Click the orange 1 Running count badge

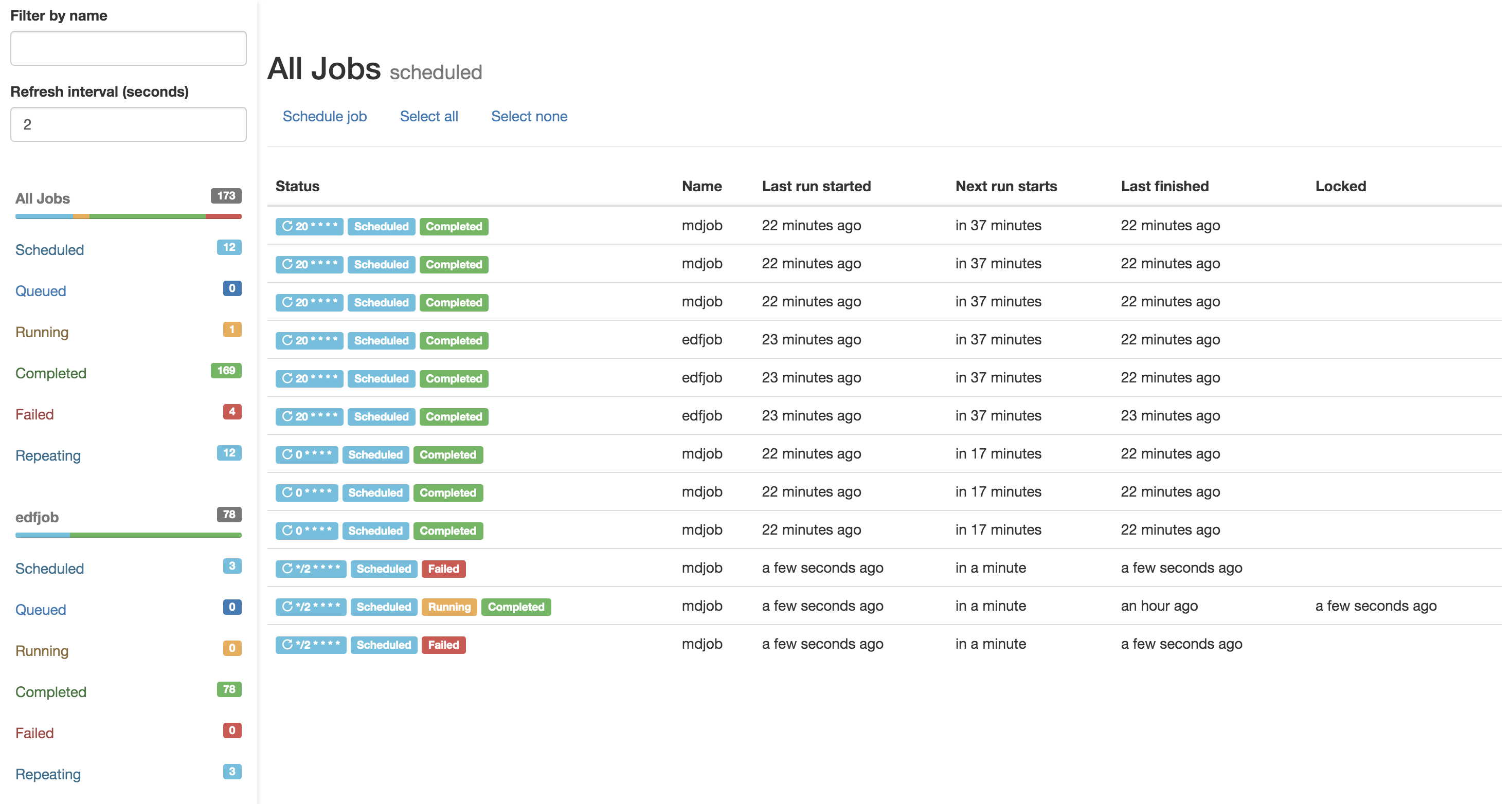(x=232, y=330)
